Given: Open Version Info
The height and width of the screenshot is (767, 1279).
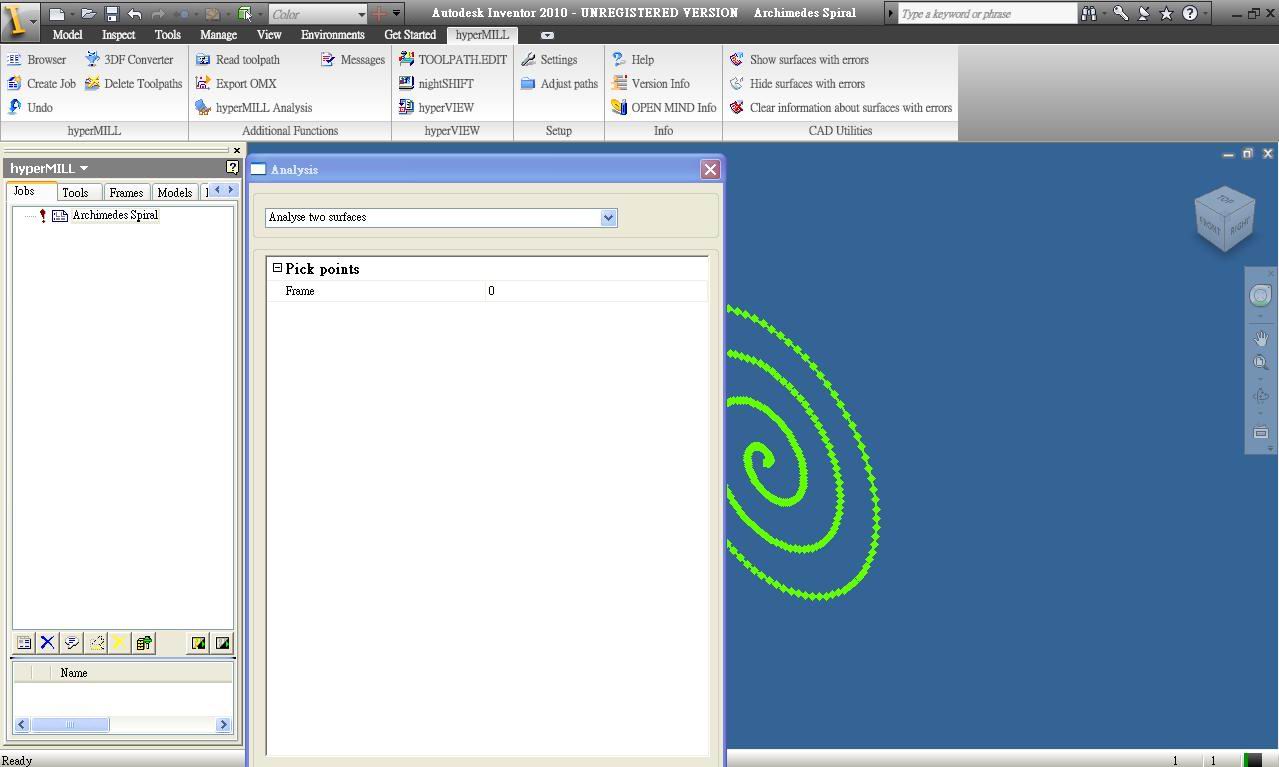Looking at the screenshot, I should coord(651,84).
